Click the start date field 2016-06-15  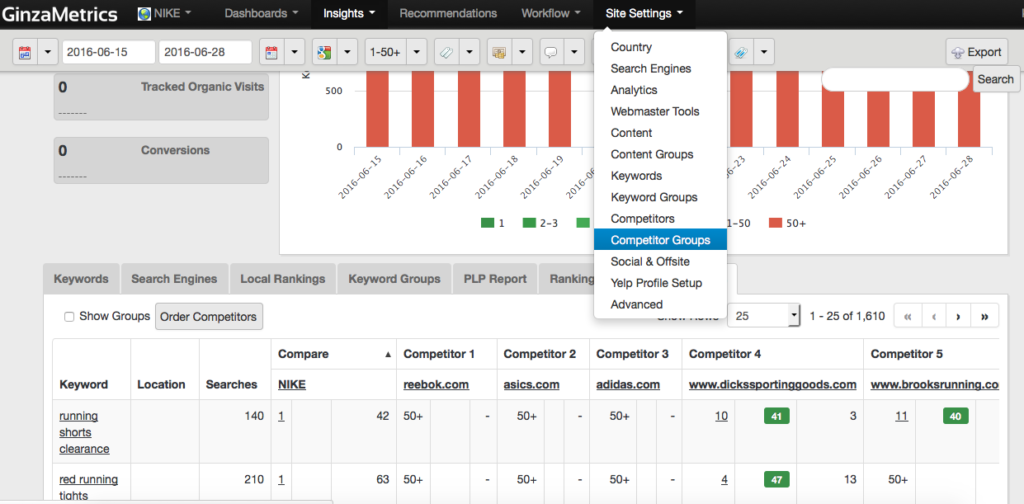[x=108, y=52]
